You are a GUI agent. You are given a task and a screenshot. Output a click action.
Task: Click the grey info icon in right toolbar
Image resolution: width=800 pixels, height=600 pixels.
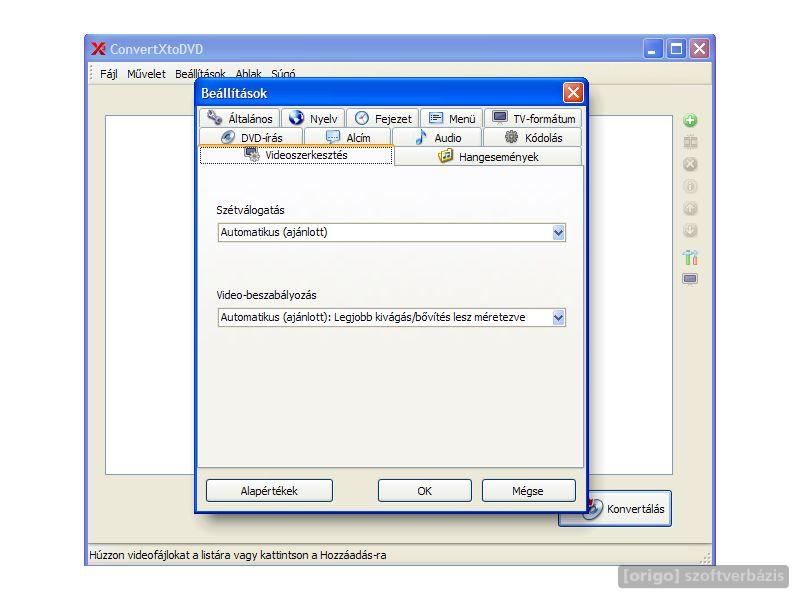[x=690, y=186]
